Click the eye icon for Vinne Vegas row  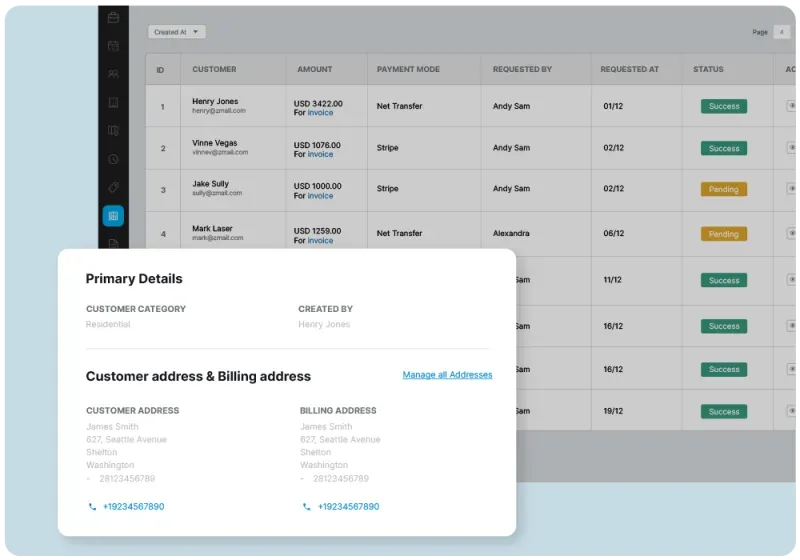[x=792, y=148]
